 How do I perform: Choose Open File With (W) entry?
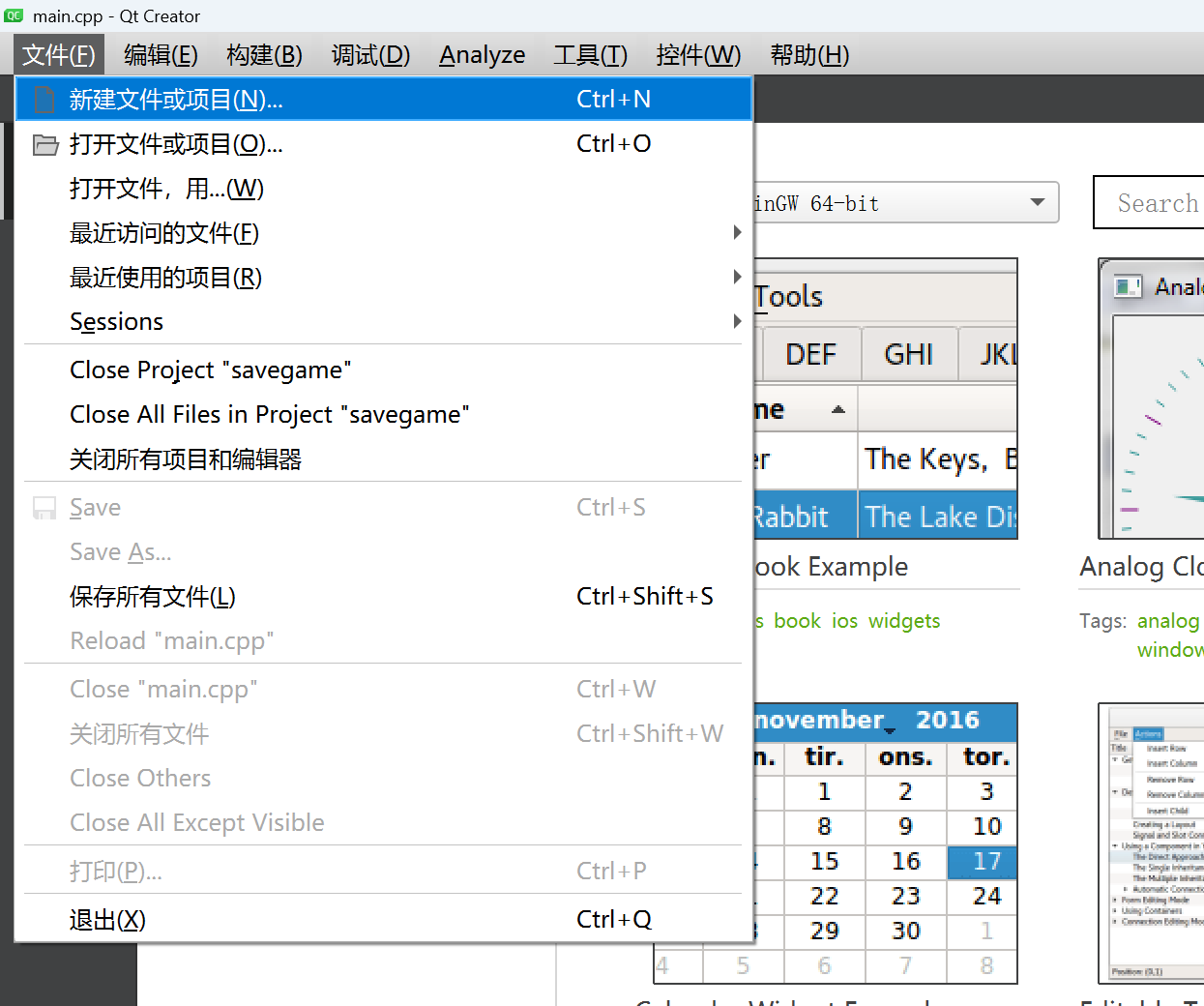pyautogui.click(x=384, y=189)
